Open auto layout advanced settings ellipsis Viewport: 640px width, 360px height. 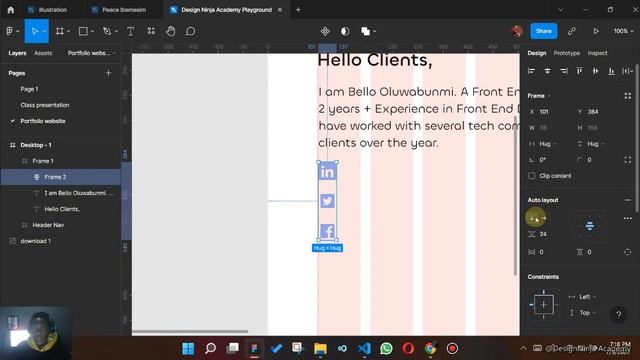[627, 219]
